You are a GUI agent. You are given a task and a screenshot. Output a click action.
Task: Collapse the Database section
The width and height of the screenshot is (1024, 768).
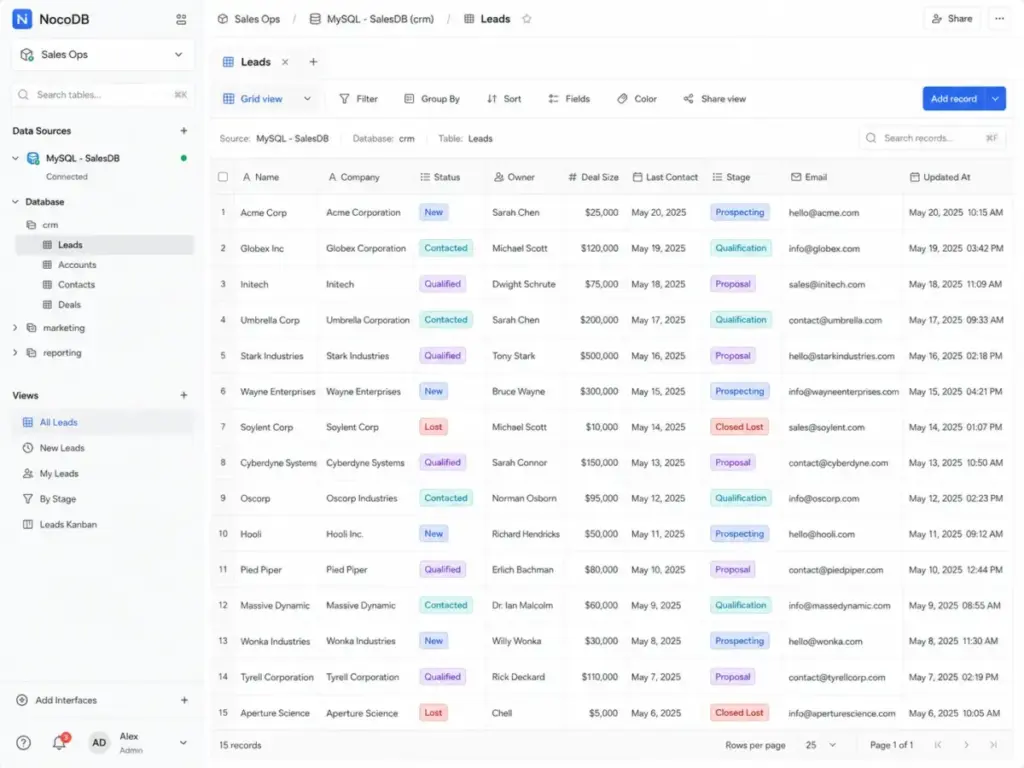coord(15,202)
